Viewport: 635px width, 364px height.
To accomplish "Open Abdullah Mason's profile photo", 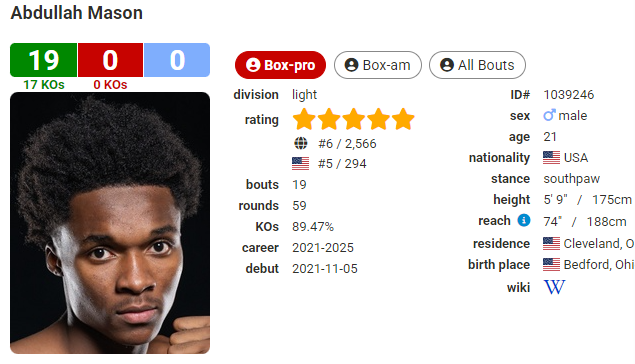I will coord(110,223).
